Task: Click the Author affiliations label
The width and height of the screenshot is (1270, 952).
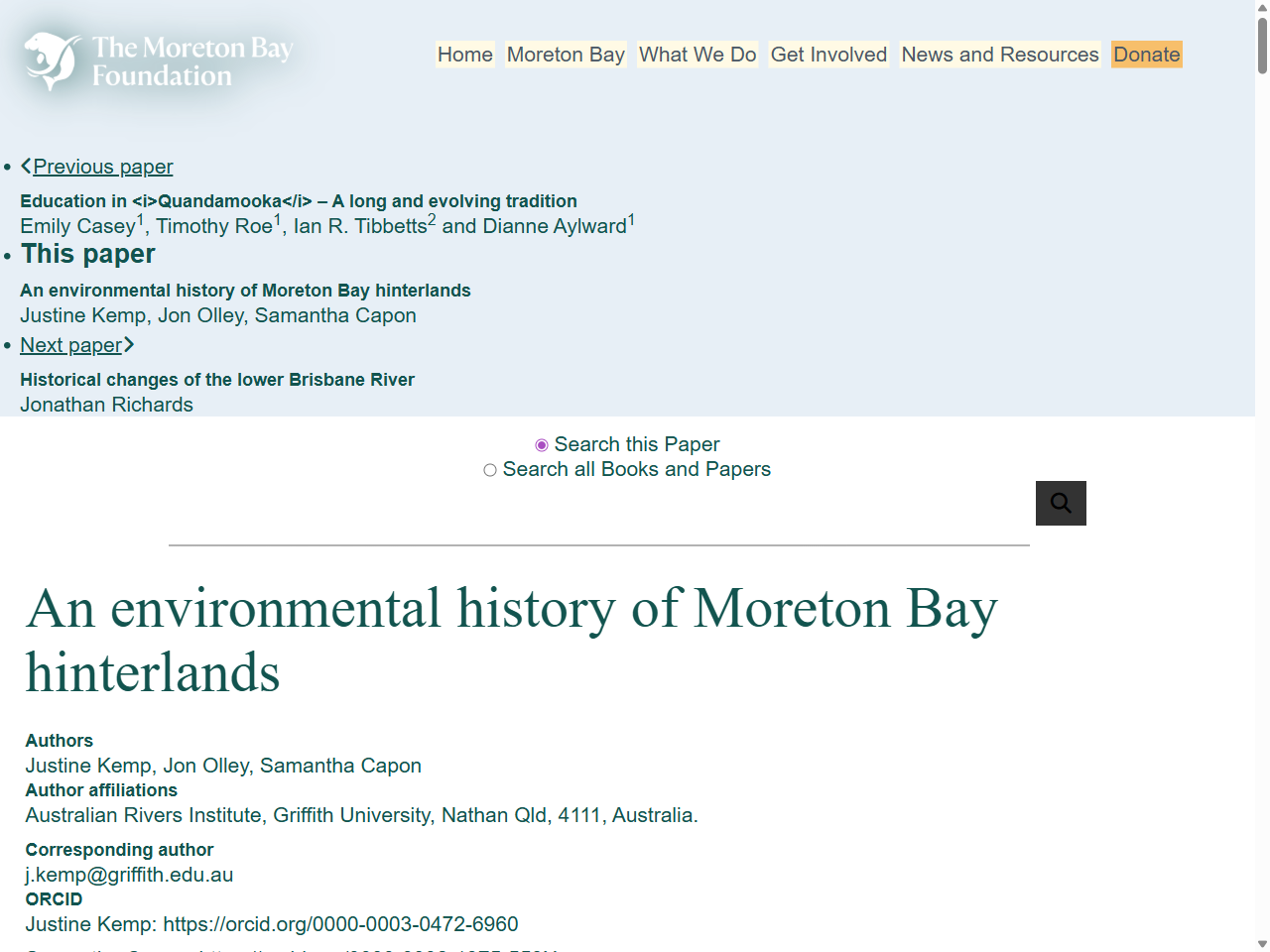Action: point(101,790)
